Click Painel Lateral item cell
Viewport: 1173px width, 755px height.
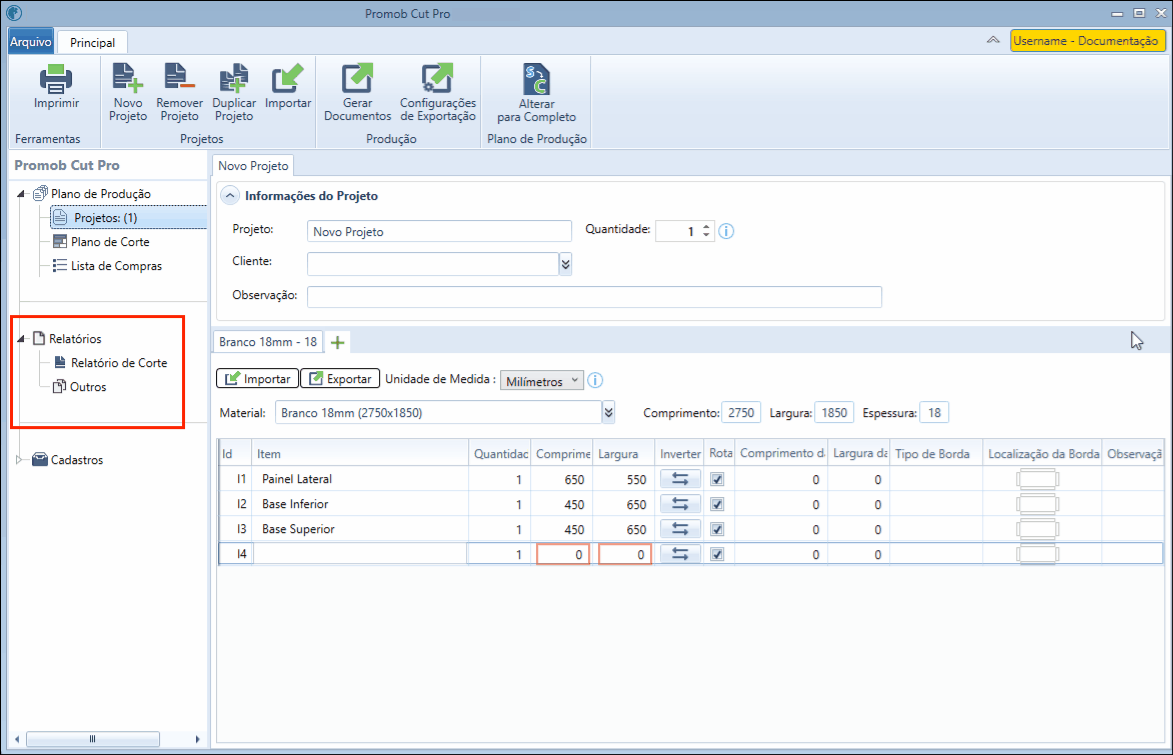click(361, 479)
